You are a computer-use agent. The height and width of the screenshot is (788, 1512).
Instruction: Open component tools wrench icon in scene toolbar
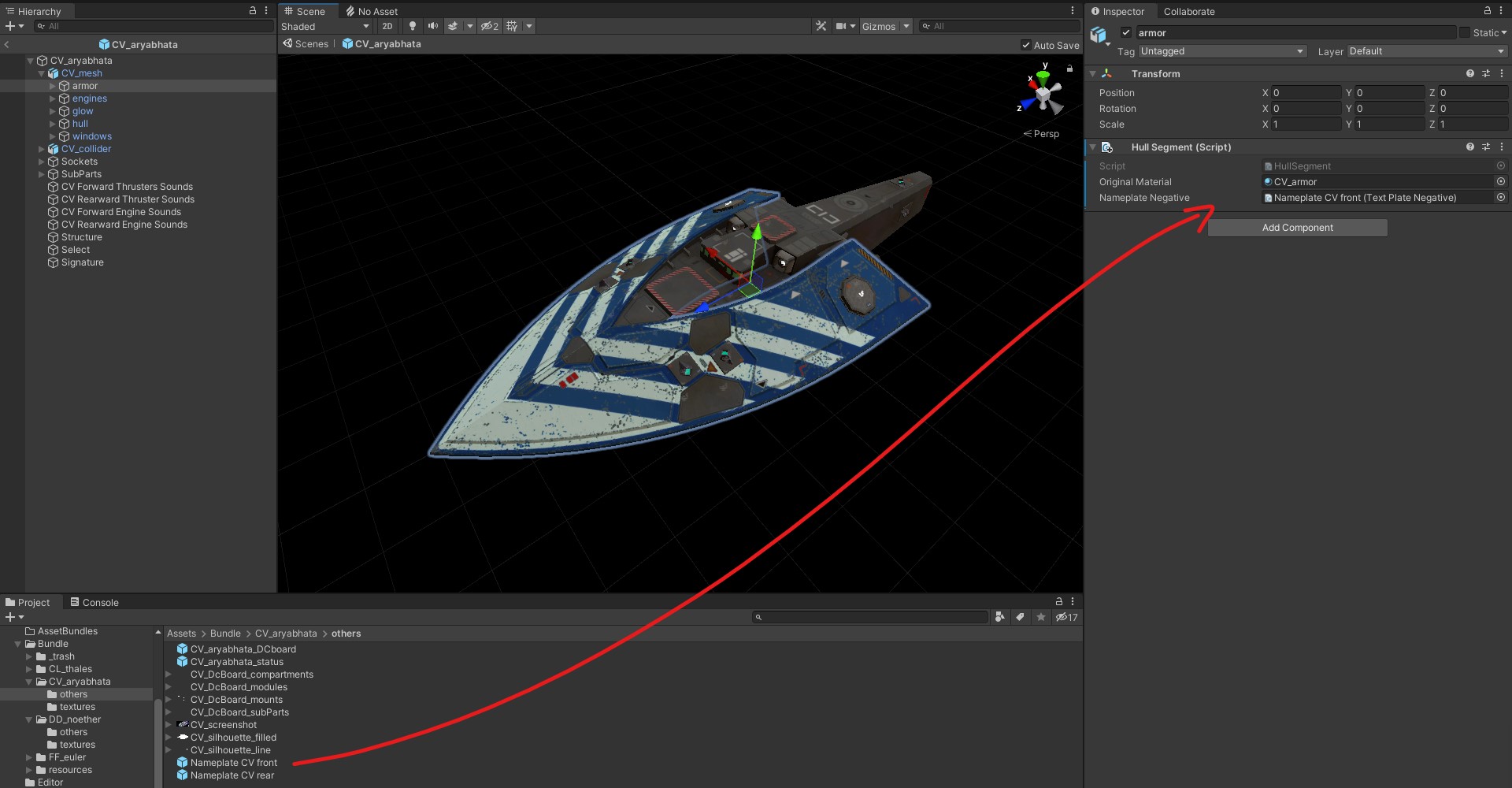821,26
